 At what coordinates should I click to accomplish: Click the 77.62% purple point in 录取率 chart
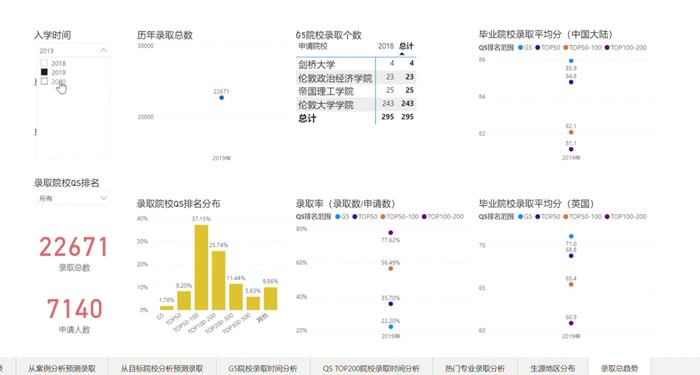tap(391, 233)
